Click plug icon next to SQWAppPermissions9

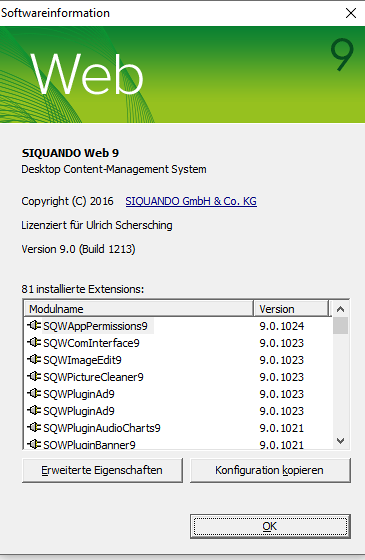(34, 326)
